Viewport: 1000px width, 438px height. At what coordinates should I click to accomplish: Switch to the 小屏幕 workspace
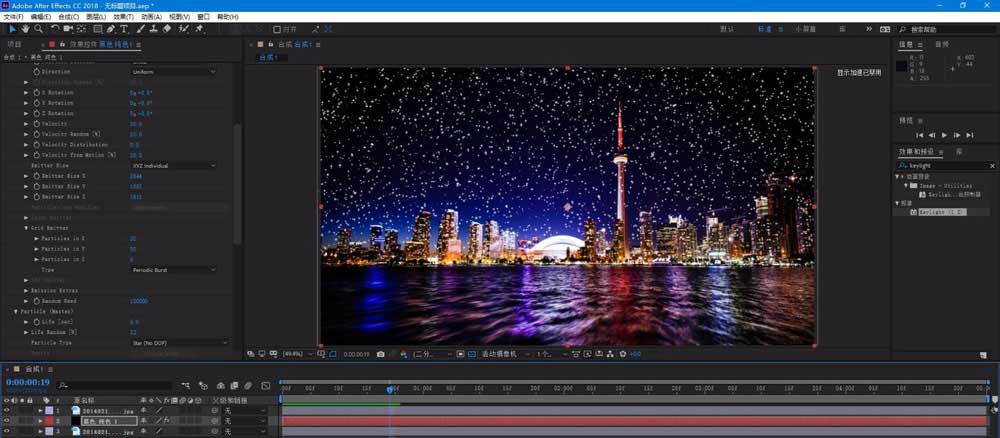tap(805, 29)
